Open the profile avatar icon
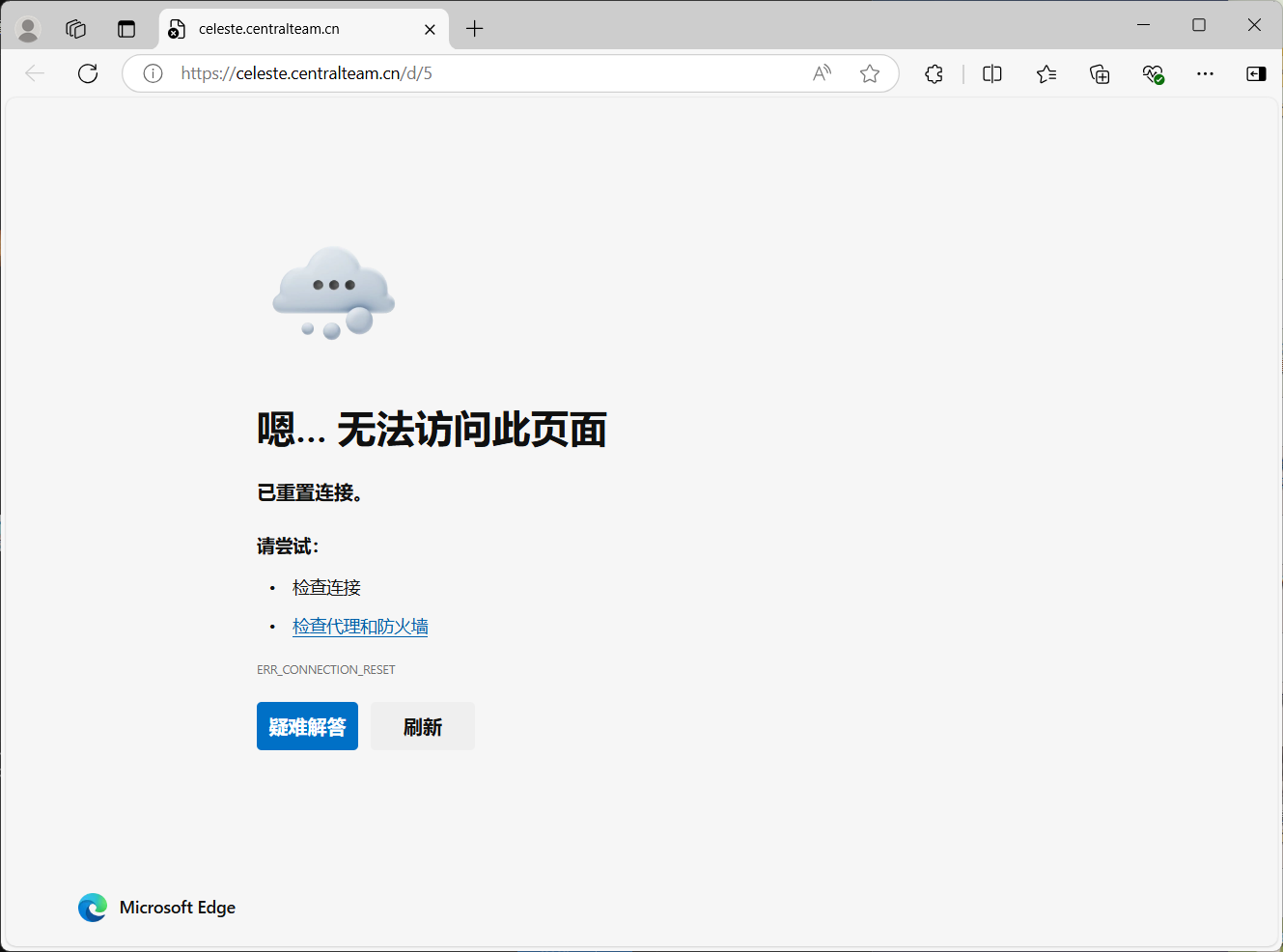The height and width of the screenshot is (952, 1283). click(x=29, y=29)
